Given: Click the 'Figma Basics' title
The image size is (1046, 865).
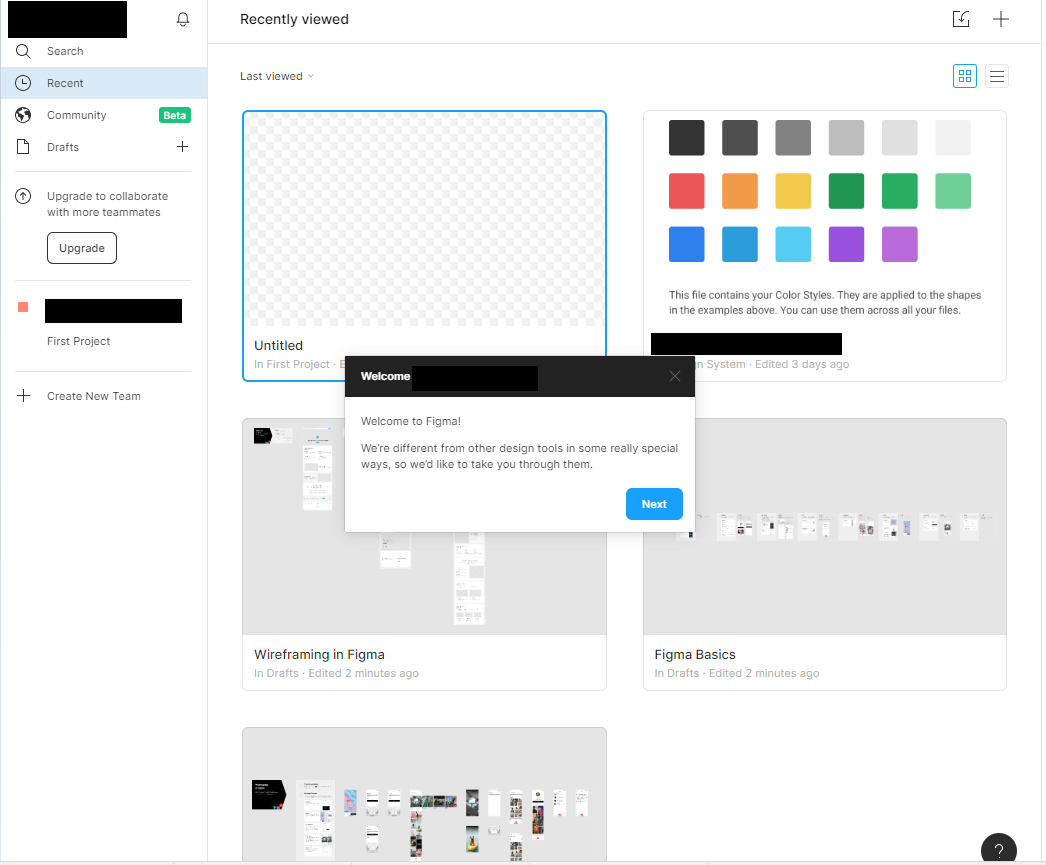Looking at the screenshot, I should click(x=695, y=654).
